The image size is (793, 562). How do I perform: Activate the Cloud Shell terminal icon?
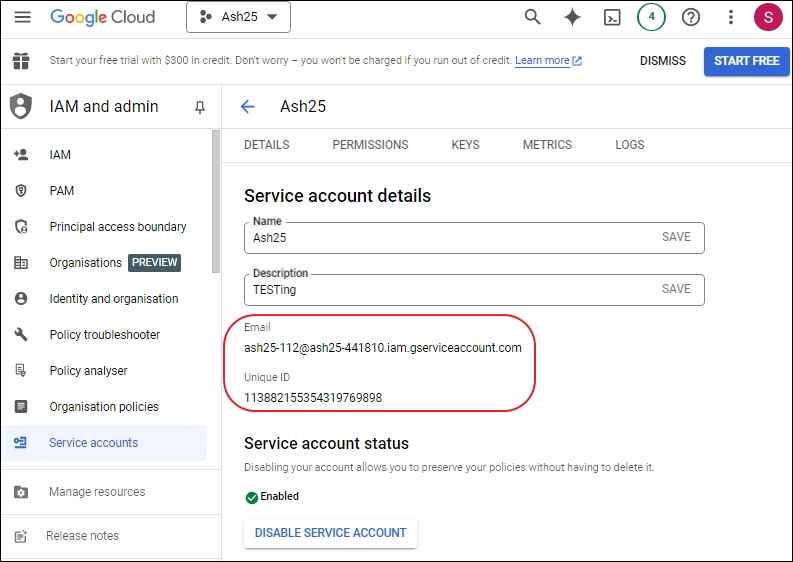coord(612,18)
